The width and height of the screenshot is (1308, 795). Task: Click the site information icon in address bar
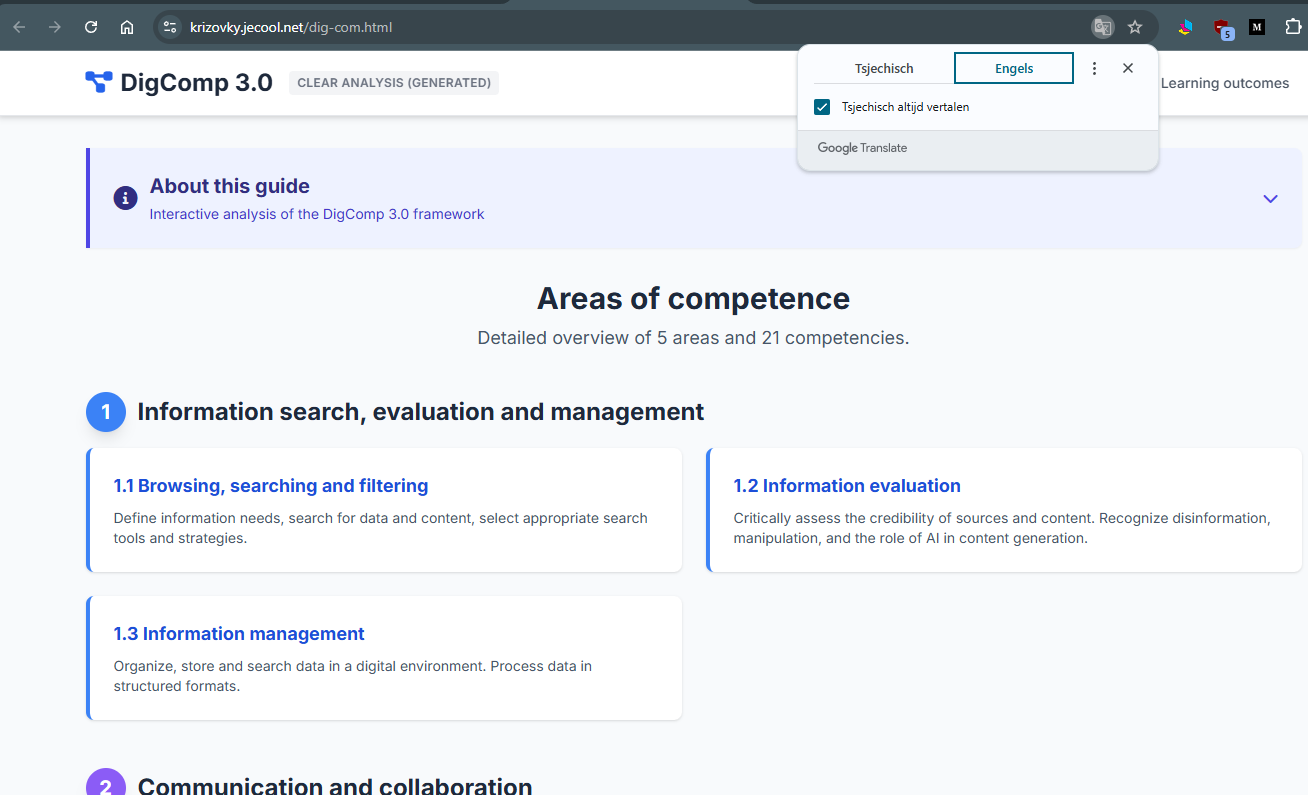(170, 27)
